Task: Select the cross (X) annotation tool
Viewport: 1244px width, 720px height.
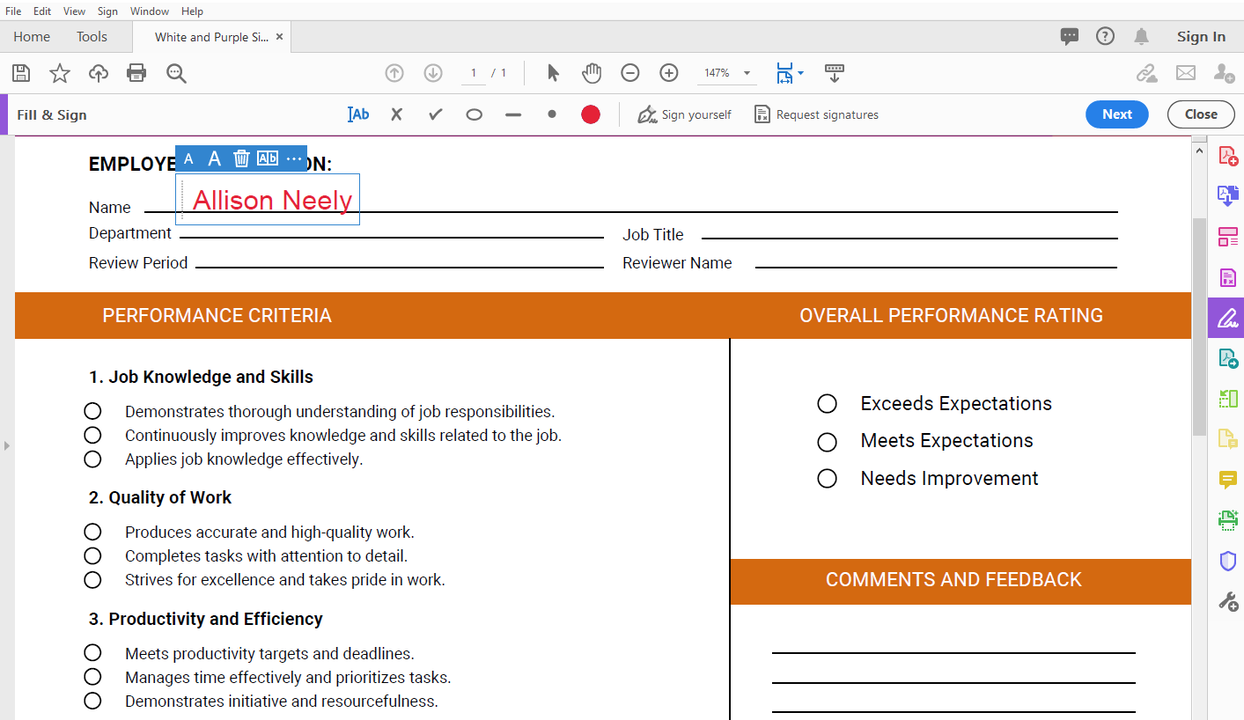Action: tap(396, 114)
